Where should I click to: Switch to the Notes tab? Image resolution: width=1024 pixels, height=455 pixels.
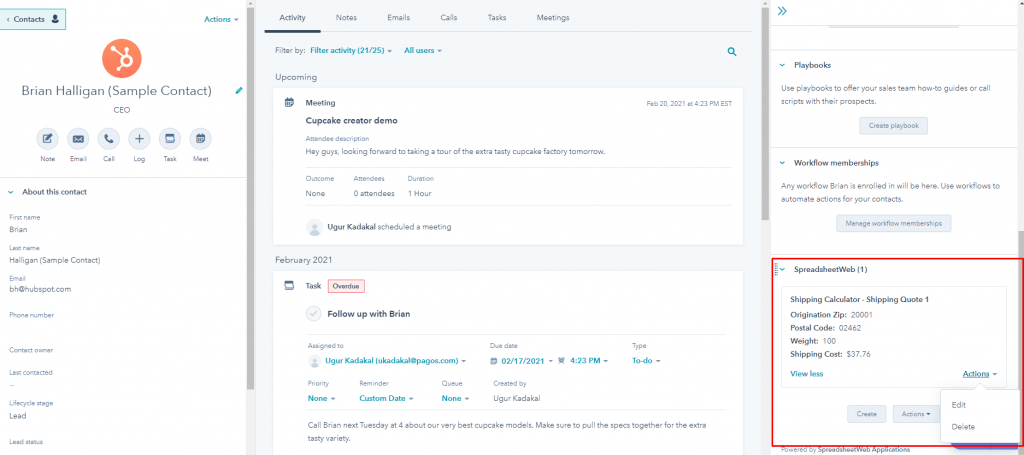346,18
